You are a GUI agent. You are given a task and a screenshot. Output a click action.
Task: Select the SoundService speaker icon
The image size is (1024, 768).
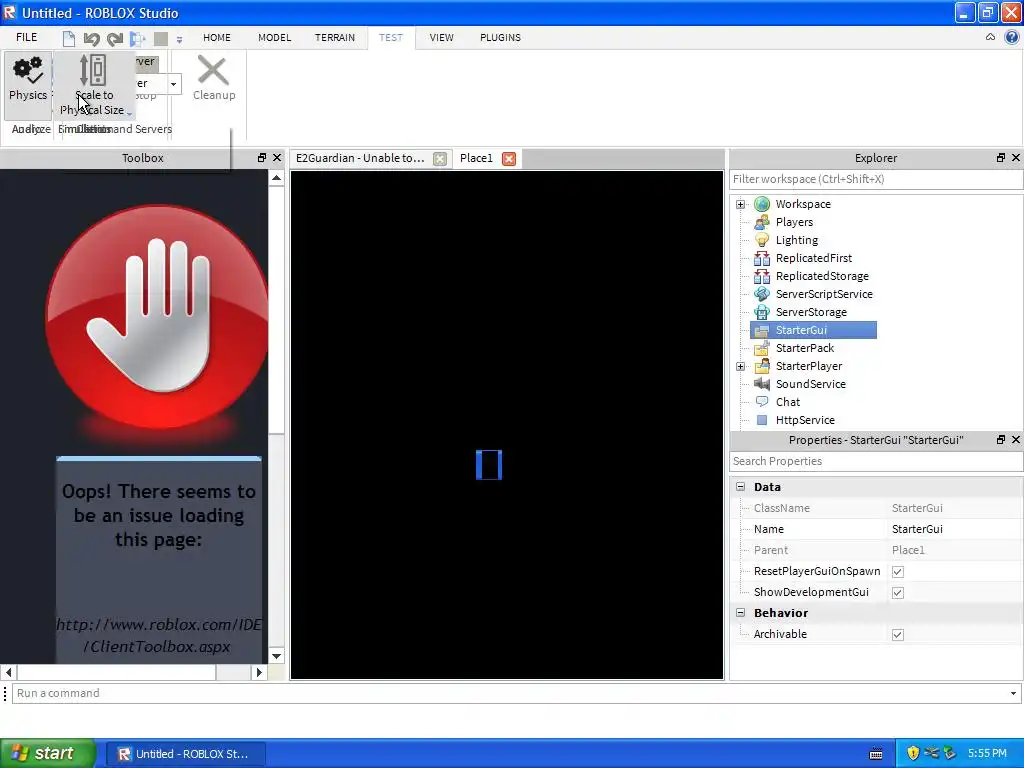(761, 384)
